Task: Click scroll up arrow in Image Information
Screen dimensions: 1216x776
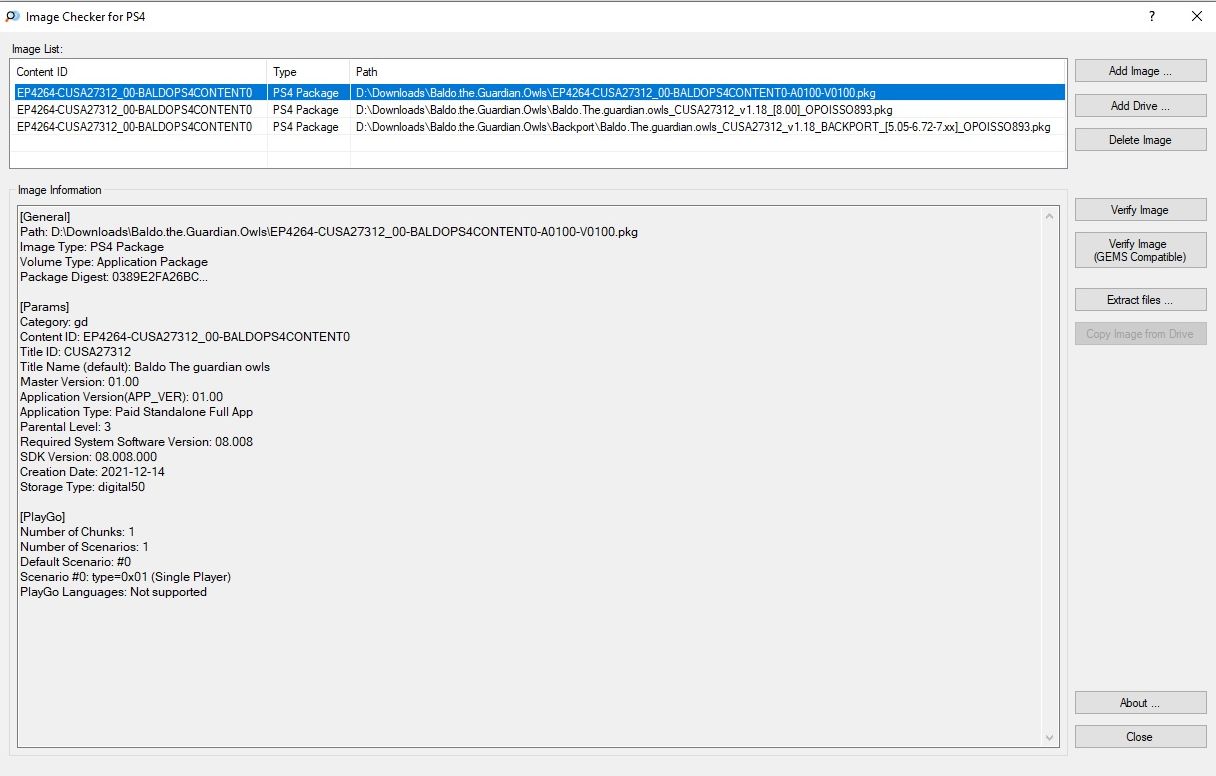Action: 1050,216
